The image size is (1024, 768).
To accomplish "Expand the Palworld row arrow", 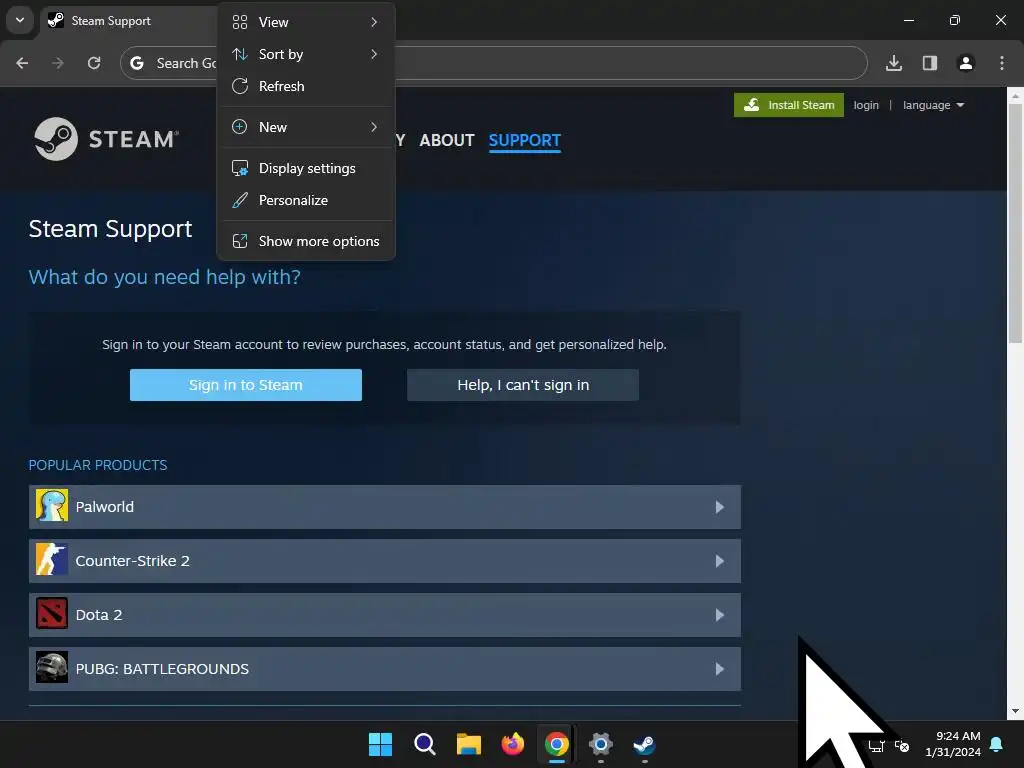I will pos(720,507).
